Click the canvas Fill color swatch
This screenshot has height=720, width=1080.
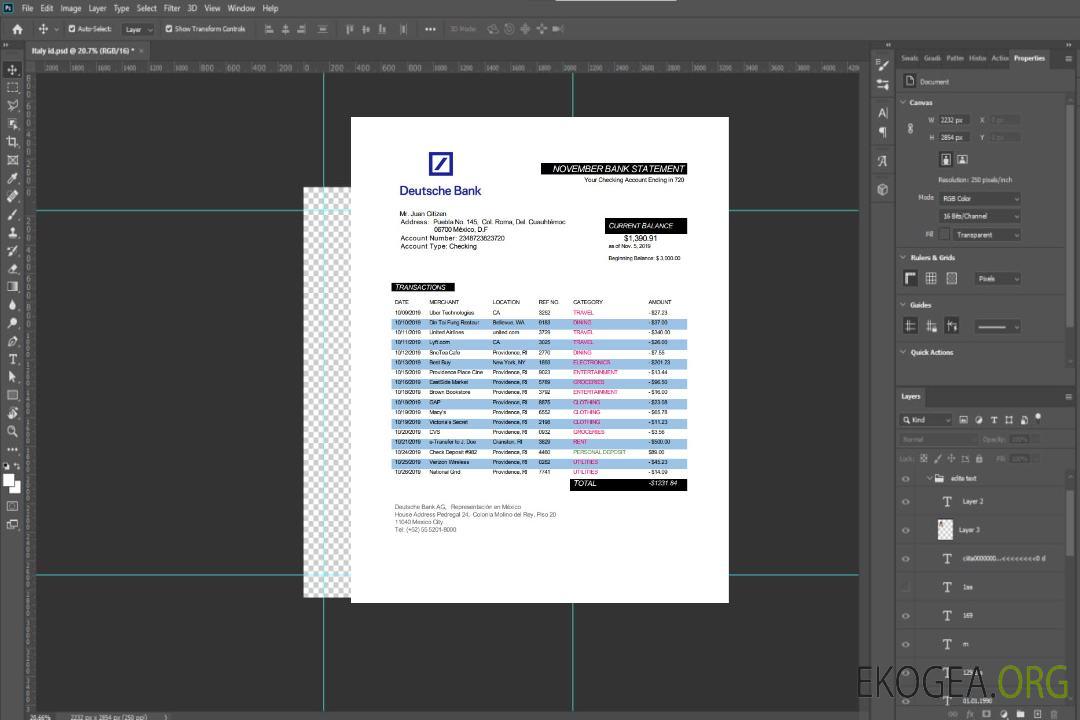click(944, 234)
